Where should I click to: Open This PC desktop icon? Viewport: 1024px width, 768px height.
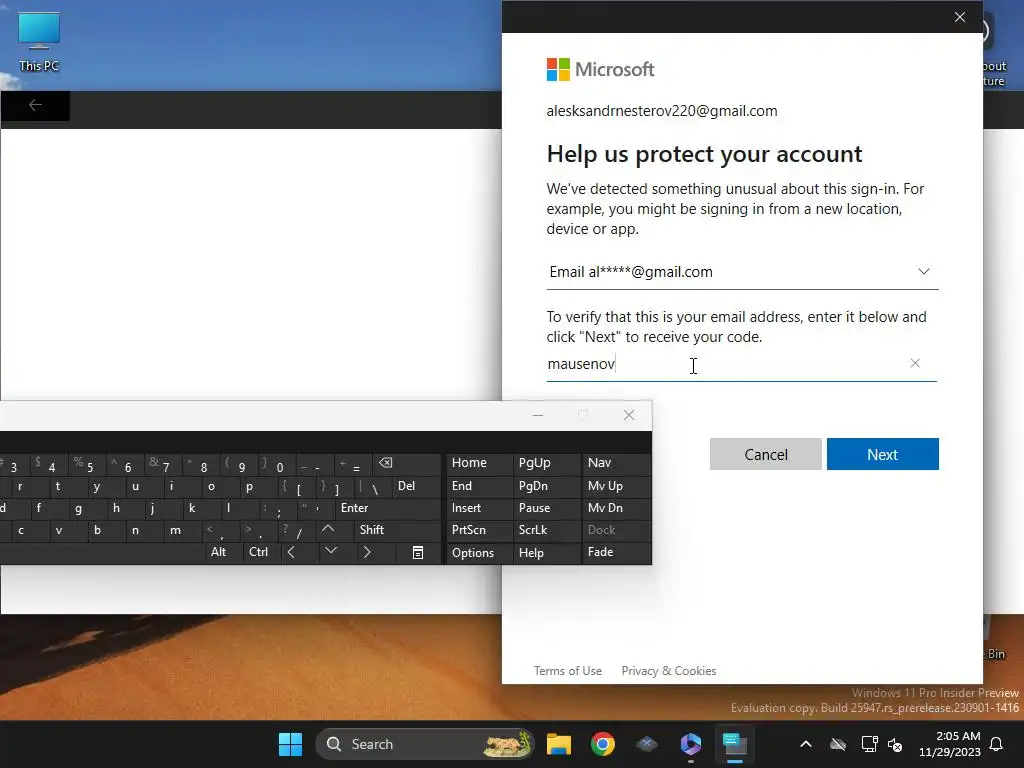[x=39, y=42]
